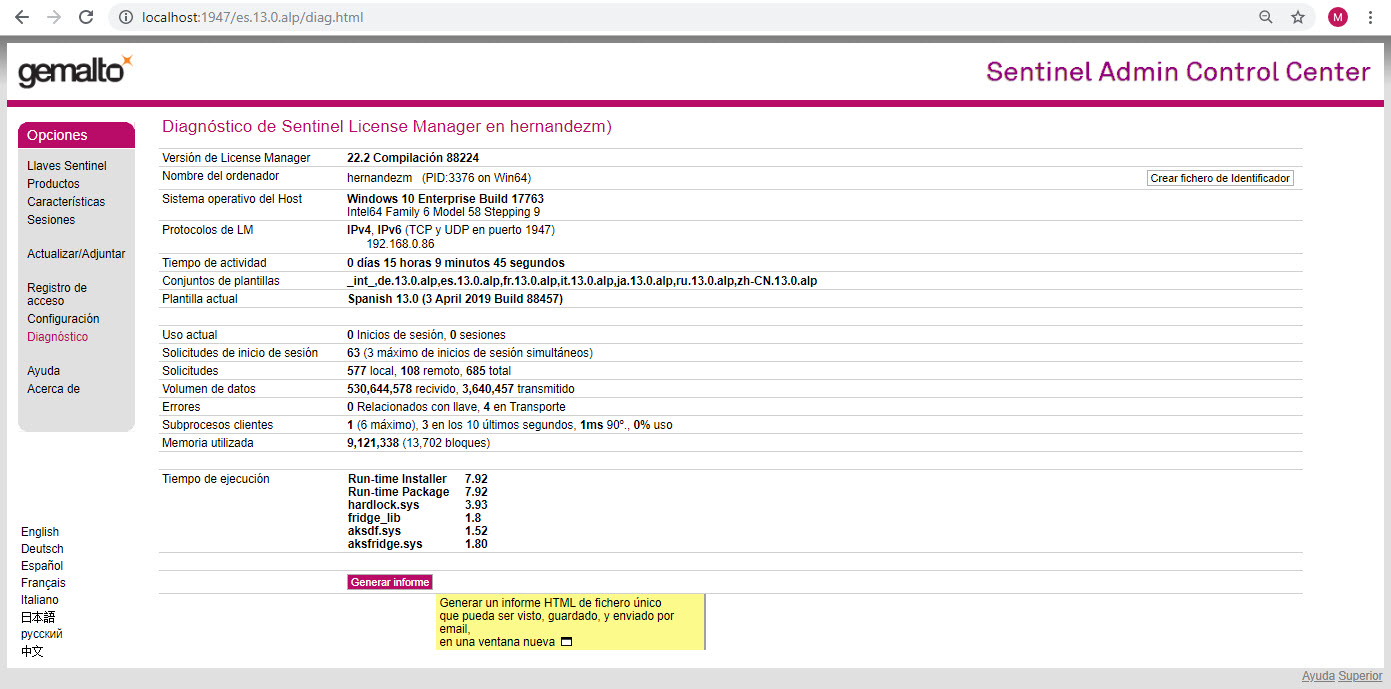This screenshot has width=1391, height=689.
Task: Click Crear fichero de Identificador button
Action: point(1220,178)
